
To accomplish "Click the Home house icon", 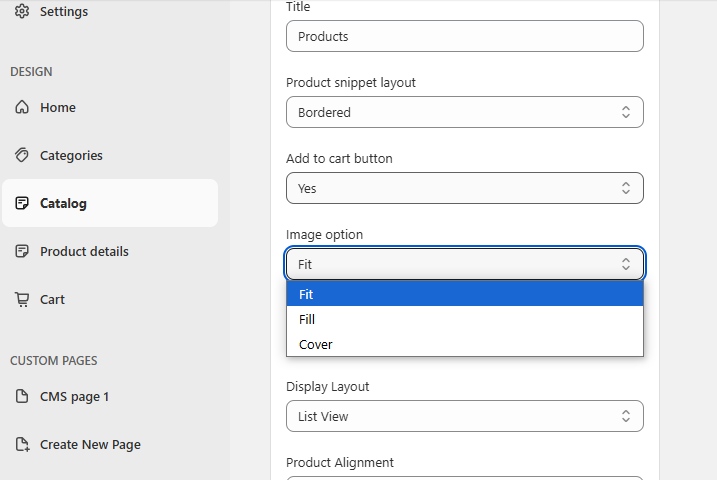I will 21,107.
